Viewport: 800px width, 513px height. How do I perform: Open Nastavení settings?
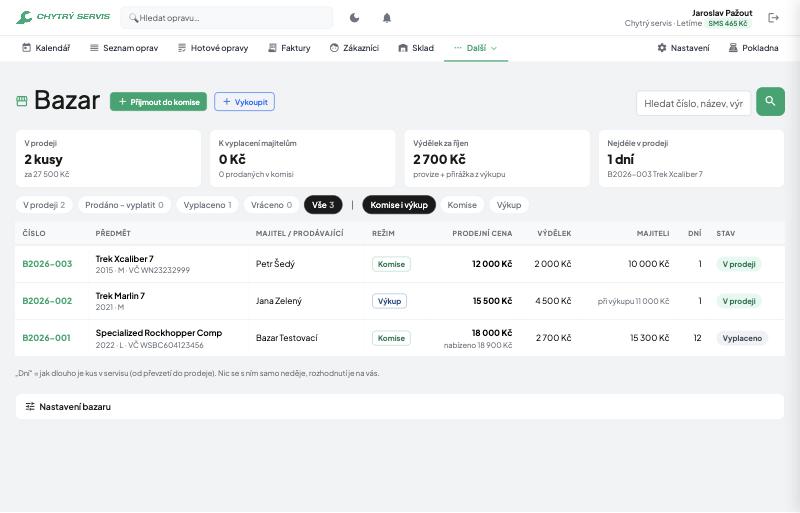[683, 48]
